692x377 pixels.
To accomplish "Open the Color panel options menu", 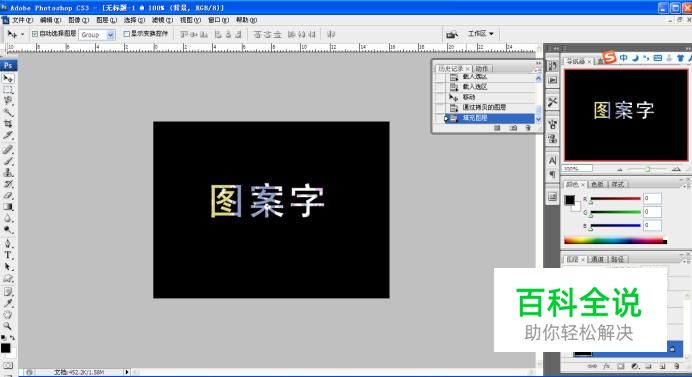I will tap(687, 186).
